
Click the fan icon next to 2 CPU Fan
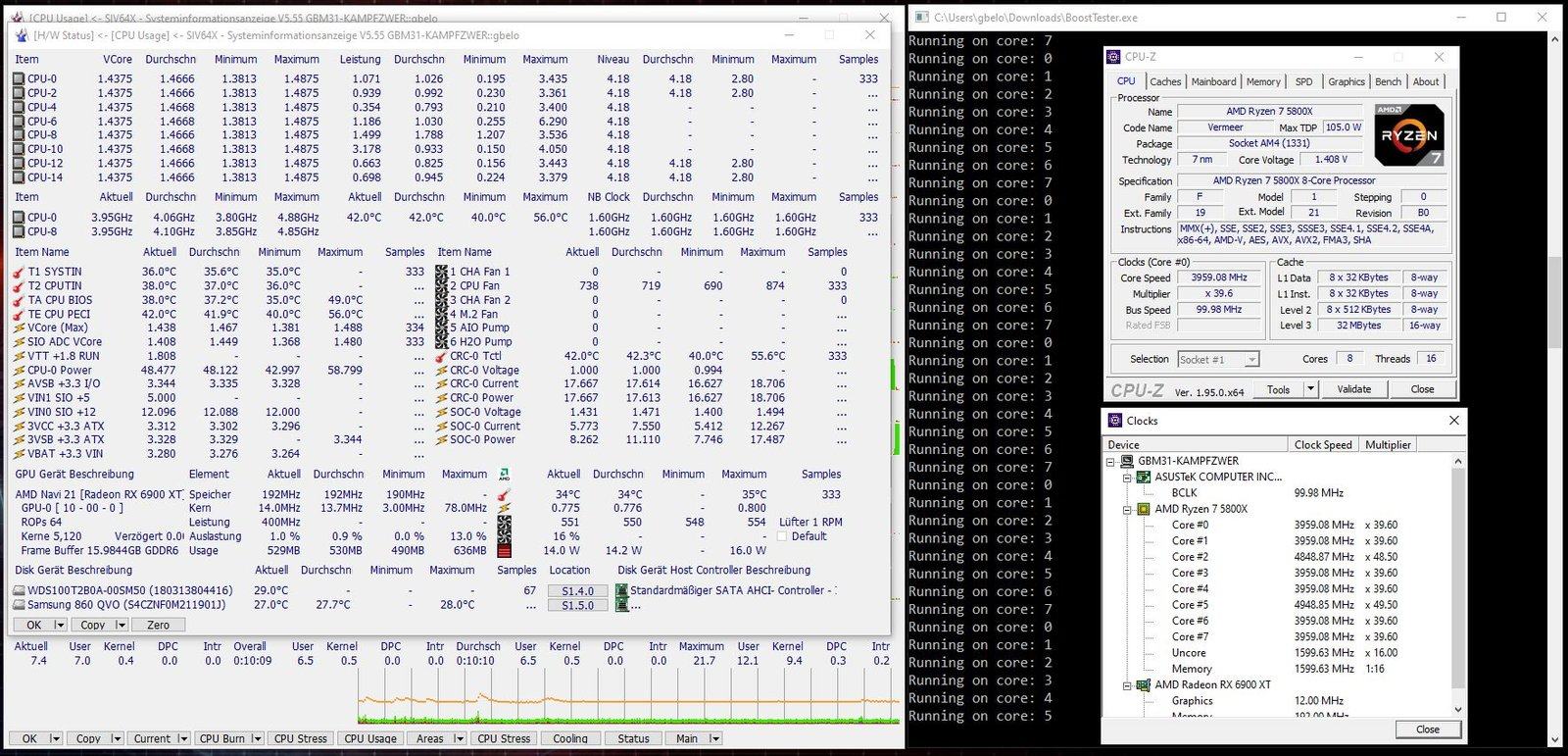pyautogui.click(x=441, y=285)
